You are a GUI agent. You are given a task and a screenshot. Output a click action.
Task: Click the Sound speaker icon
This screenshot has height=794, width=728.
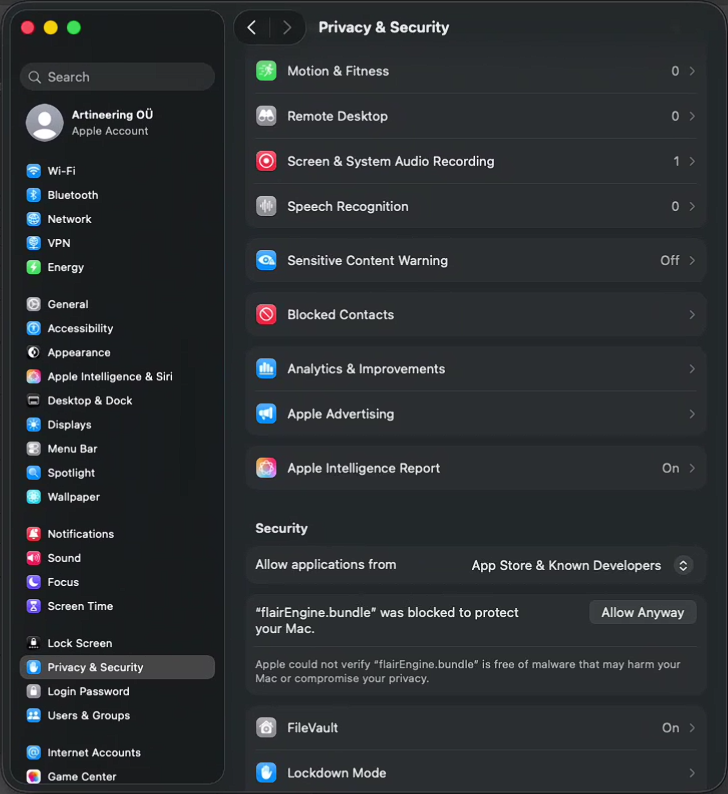pyautogui.click(x=33, y=558)
